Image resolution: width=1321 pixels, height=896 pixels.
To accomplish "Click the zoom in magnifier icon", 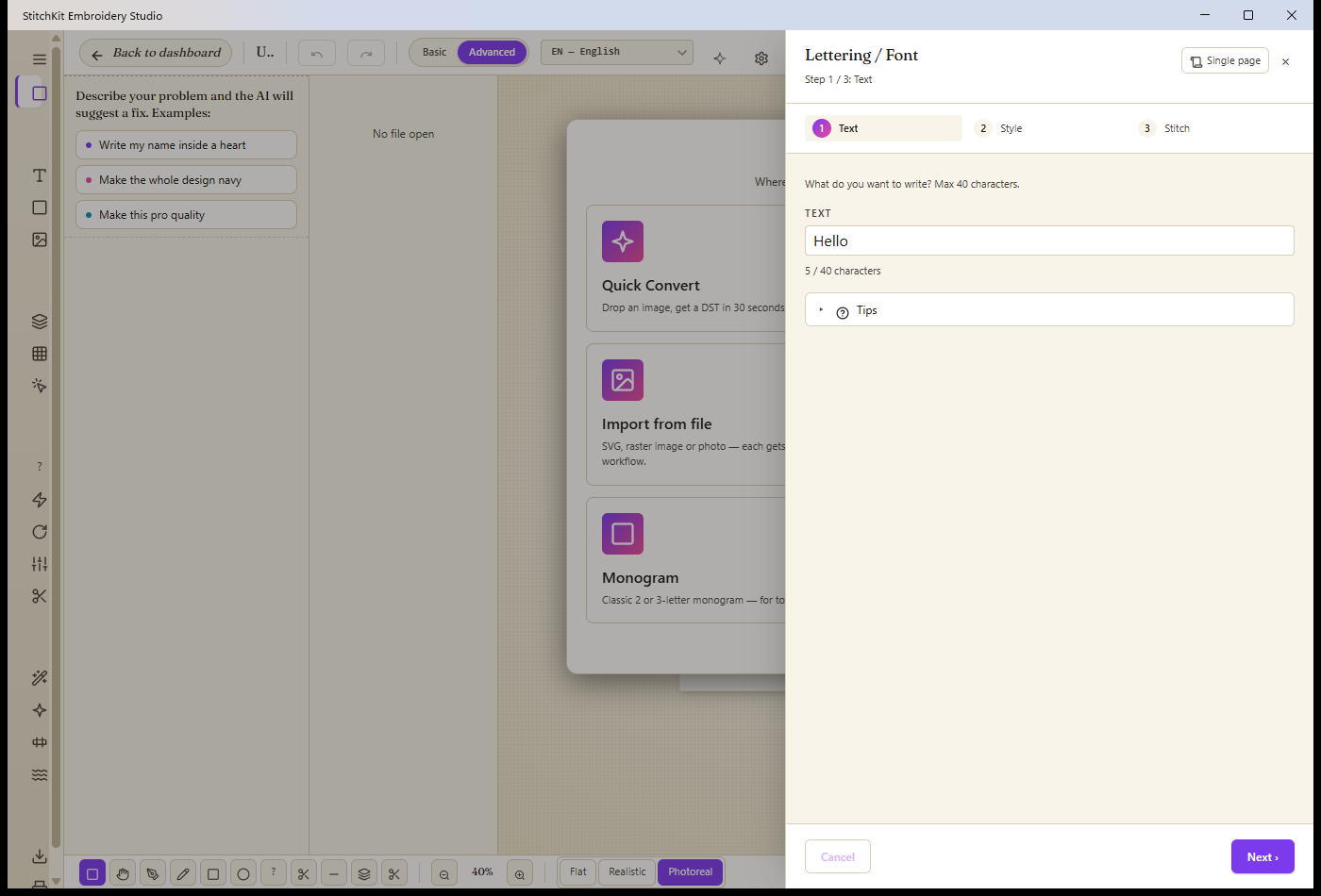I will click(520, 873).
